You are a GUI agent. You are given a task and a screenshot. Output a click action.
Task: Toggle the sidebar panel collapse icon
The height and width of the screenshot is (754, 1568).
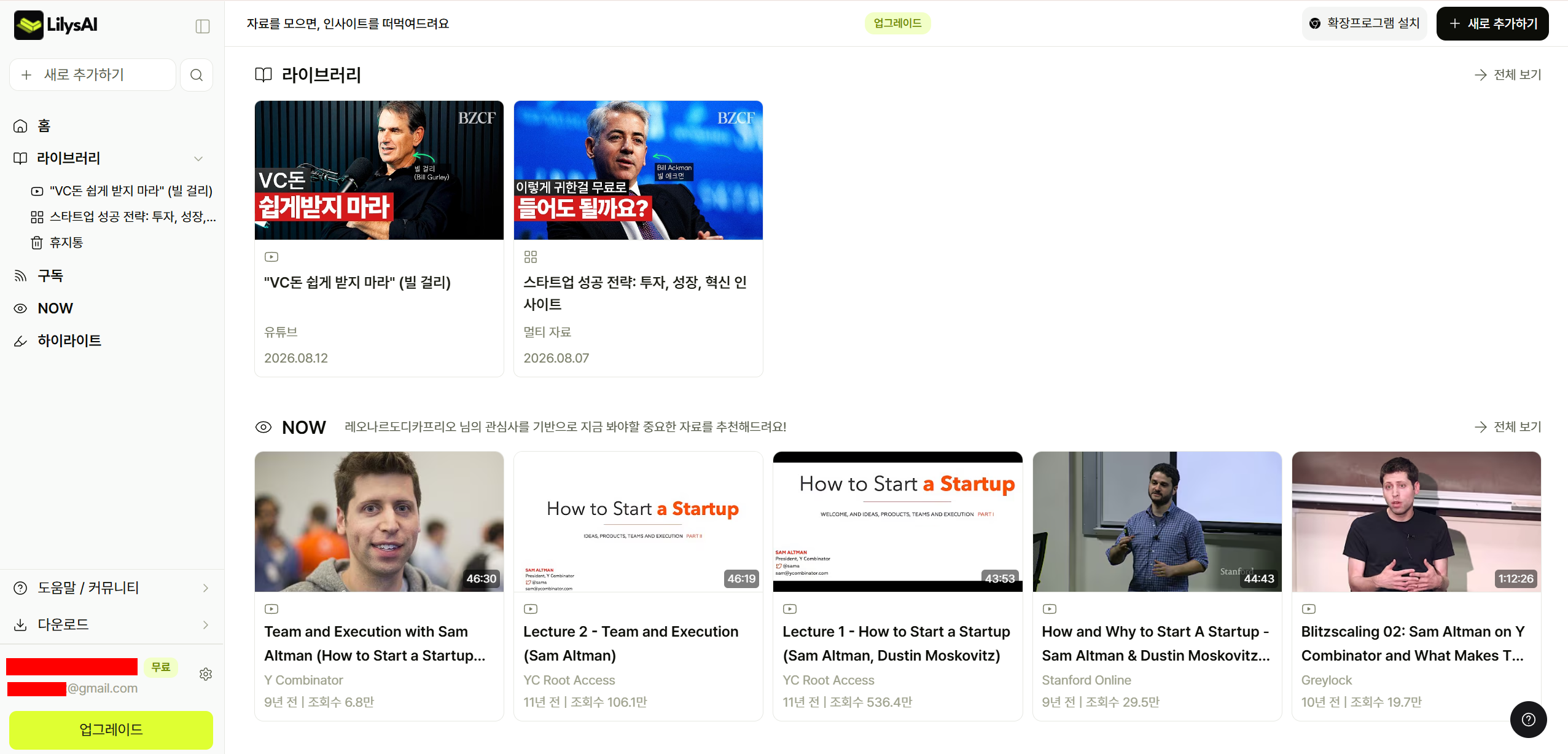pos(203,26)
